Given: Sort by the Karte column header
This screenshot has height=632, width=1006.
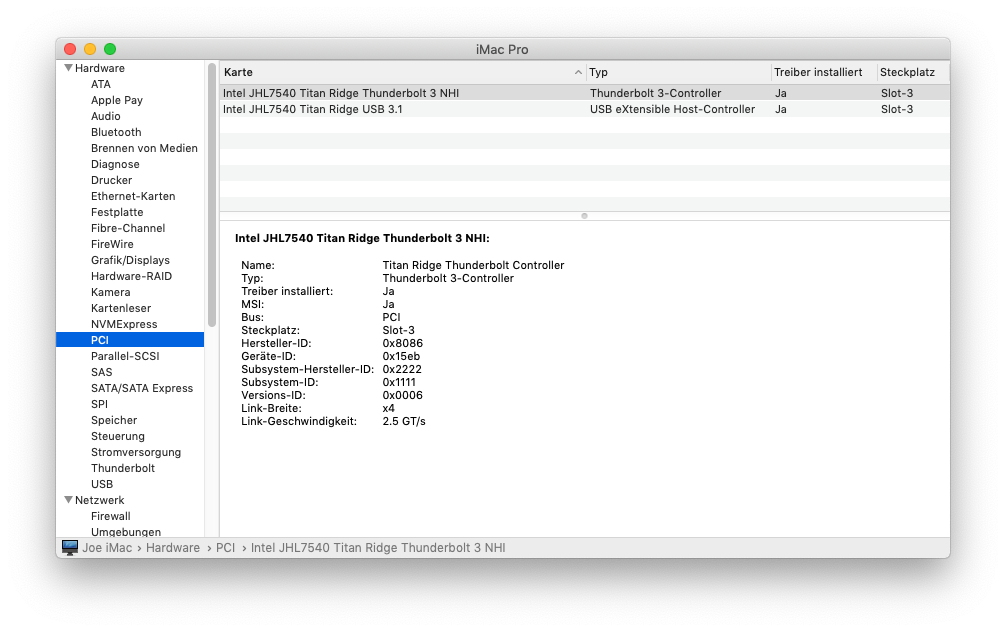Looking at the screenshot, I should [403, 73].
